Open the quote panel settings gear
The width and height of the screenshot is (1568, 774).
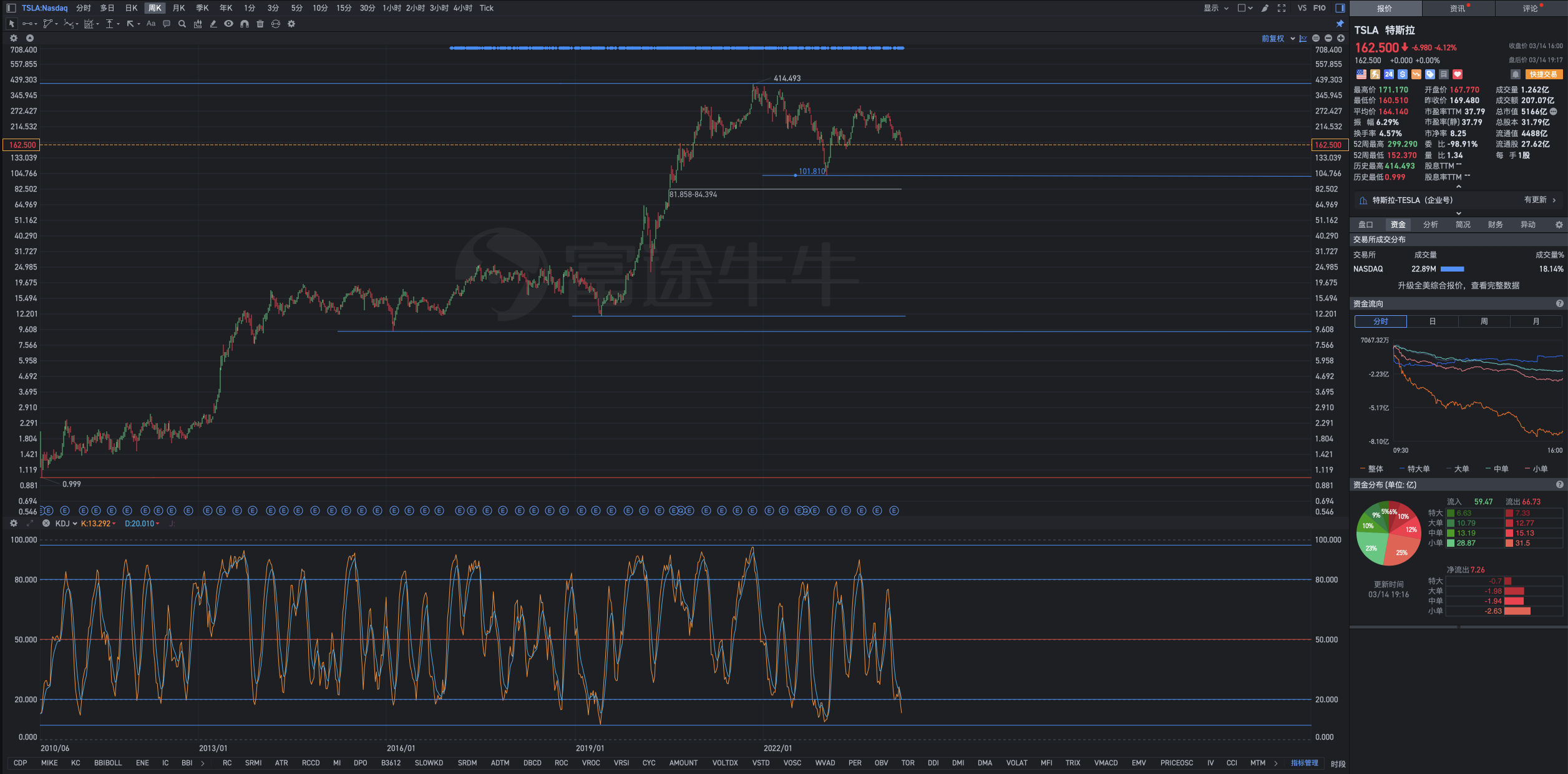pos(1559,225)
